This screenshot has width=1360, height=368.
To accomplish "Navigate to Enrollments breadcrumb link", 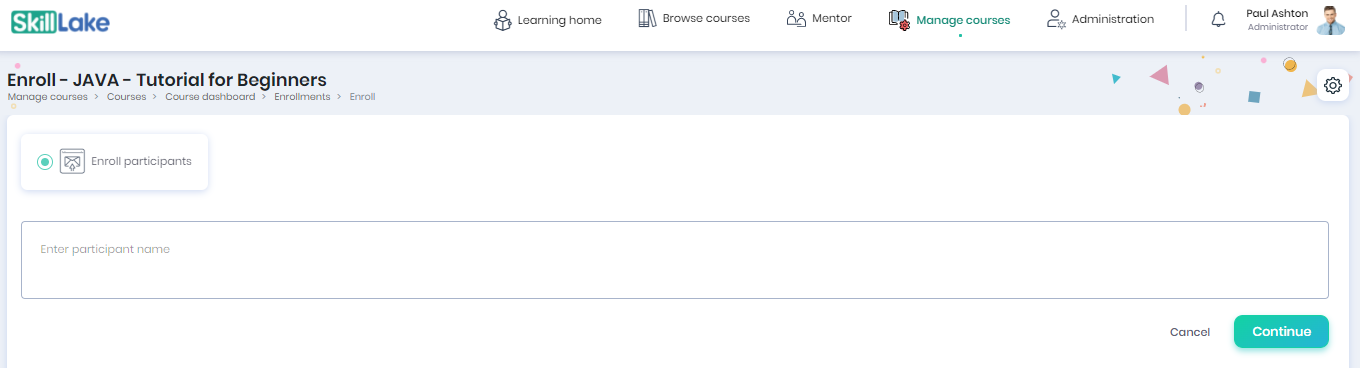I will (x=302, y=97).
